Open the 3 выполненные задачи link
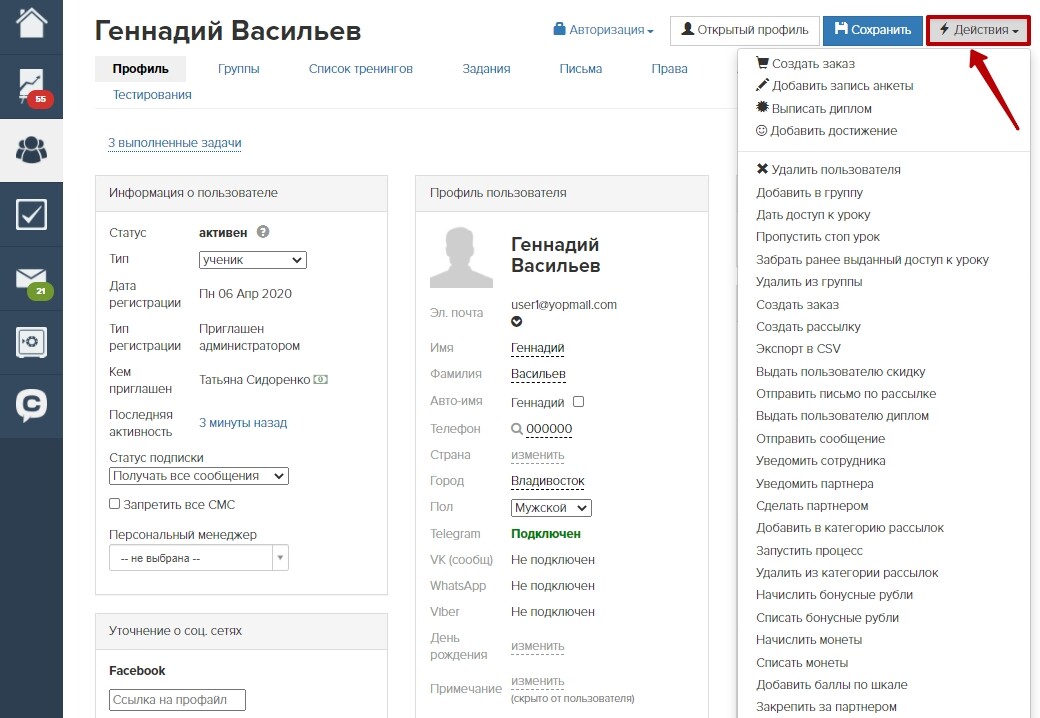Screen dimensions: 1040x718 pos(175,143)
